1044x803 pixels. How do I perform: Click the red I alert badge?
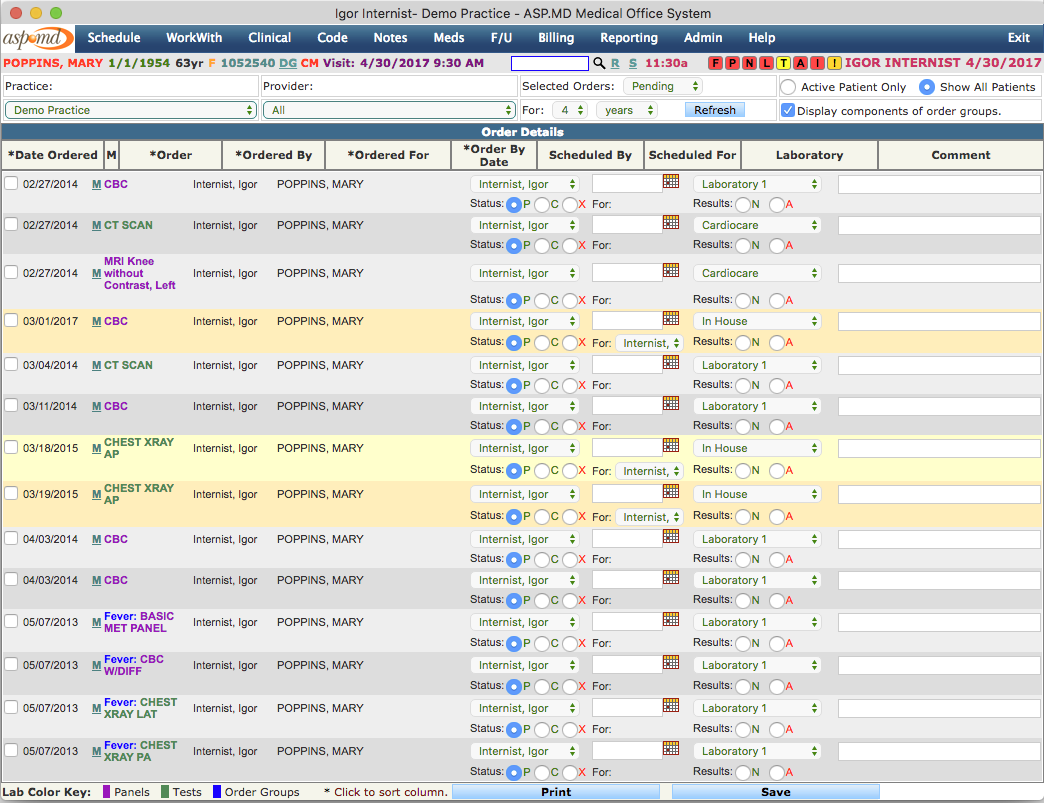(817, 63)
